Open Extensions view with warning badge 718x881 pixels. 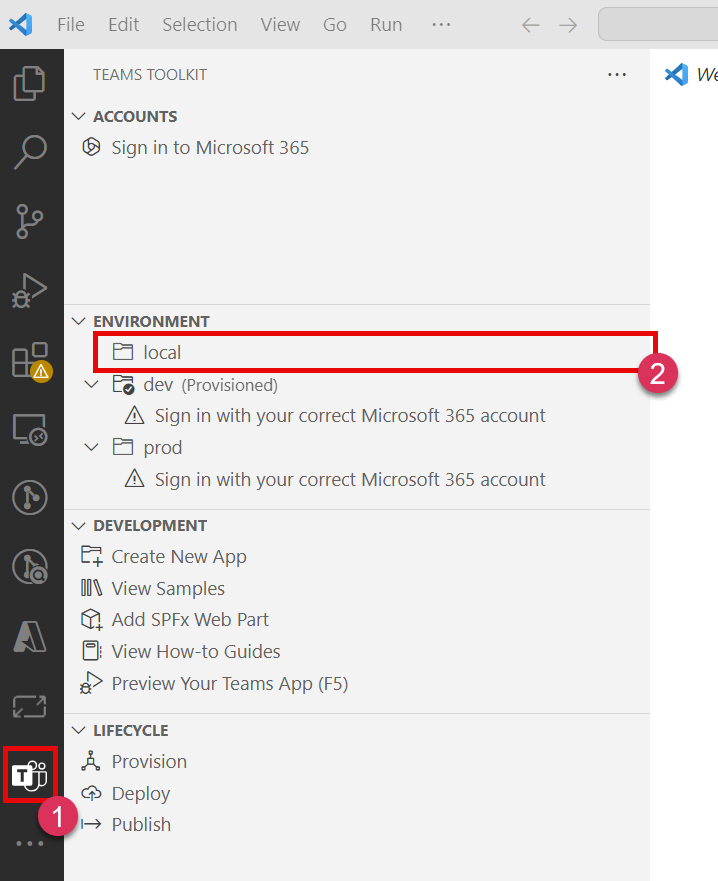pos(30,361)
